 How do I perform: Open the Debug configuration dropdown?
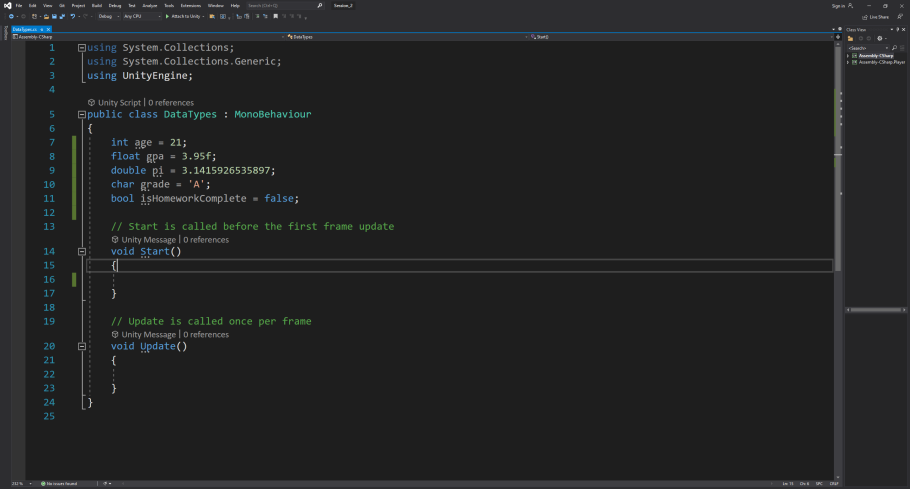109,16
